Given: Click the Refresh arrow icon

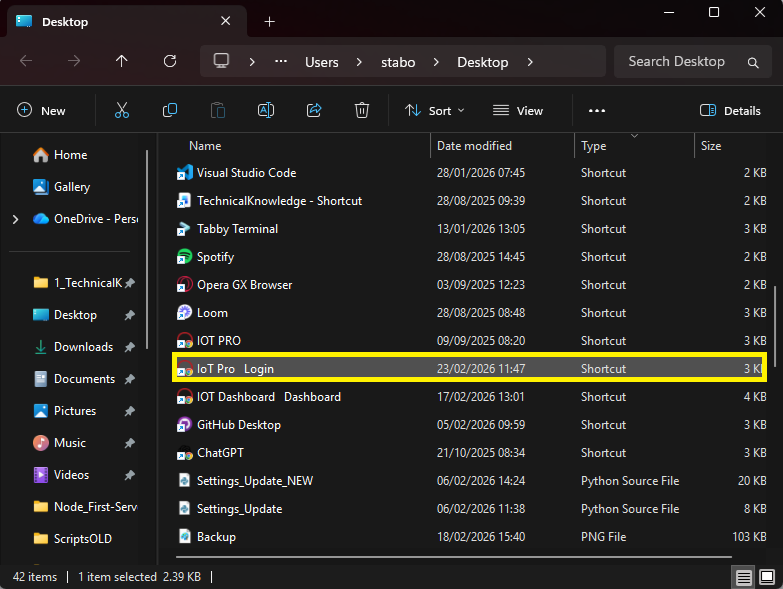Looking at the screenshot, I should (170, 61).
